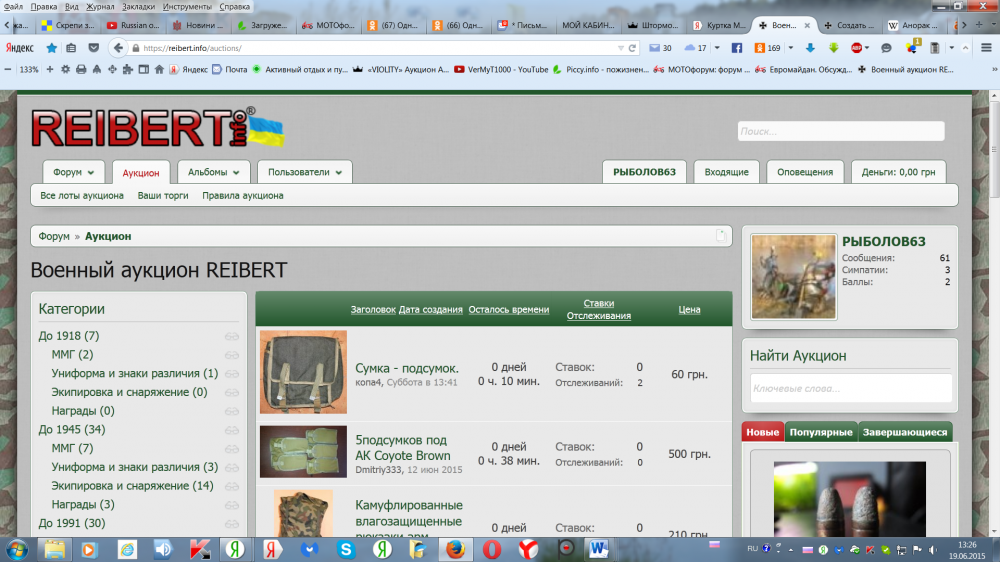This screenshot has height=562, width=1000.
Task: Open the URL bar history dropdown arrow
Action: 621,48
